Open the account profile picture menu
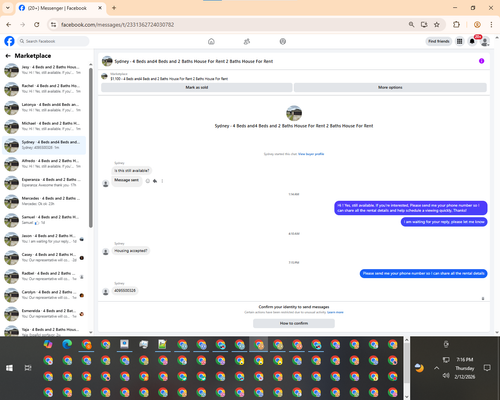 point(485,41)
